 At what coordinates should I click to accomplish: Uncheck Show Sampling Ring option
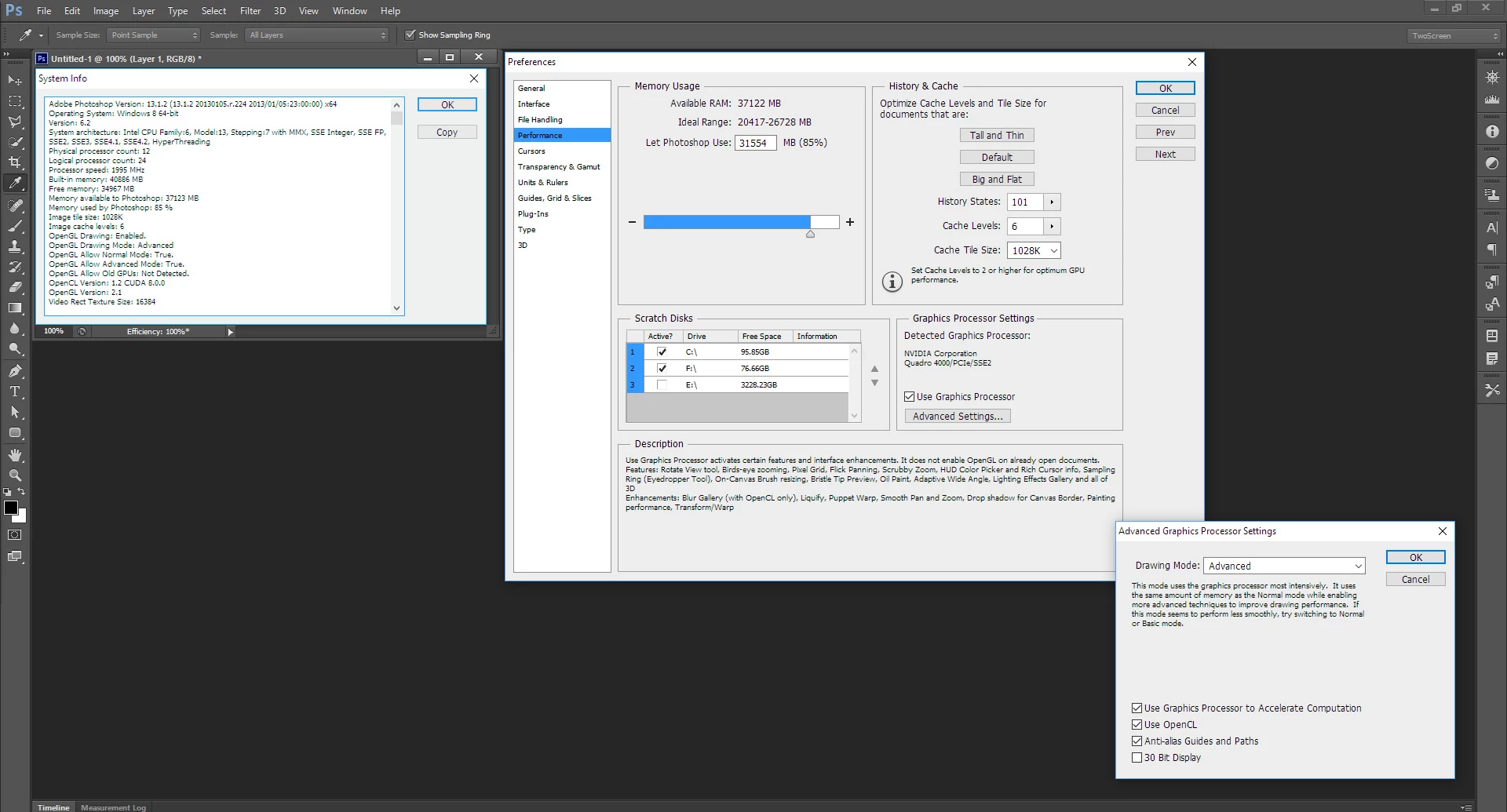pyautogui.click(x=410, y=35)
